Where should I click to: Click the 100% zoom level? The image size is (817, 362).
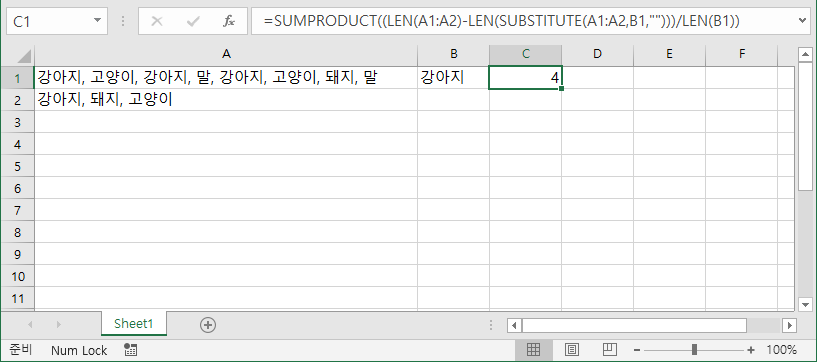[x=781, y=350]
